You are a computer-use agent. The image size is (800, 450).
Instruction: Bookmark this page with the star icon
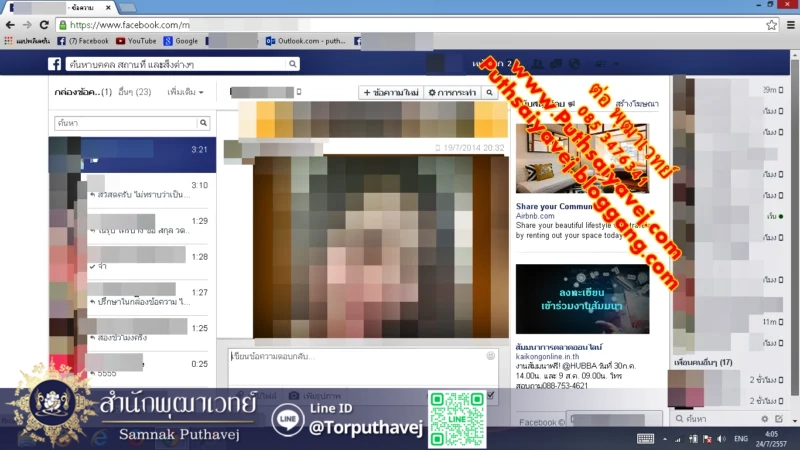tap(771, 24)
